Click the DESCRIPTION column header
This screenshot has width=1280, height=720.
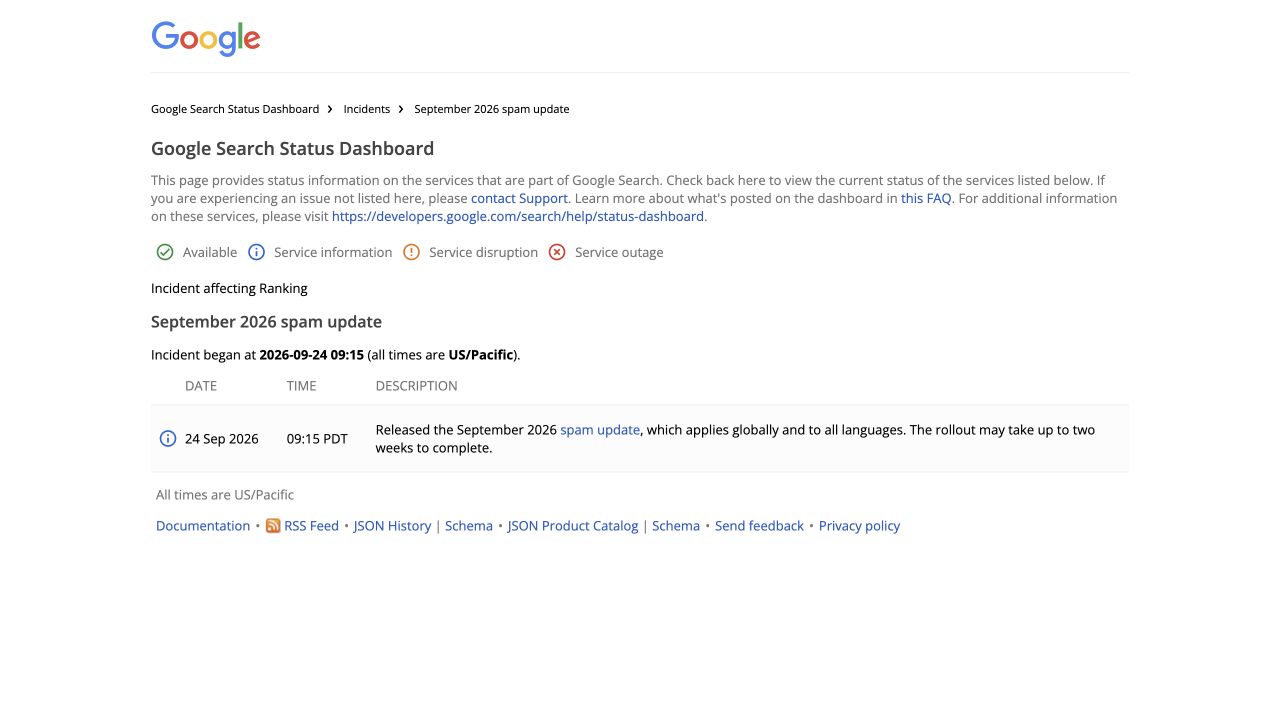pos(416,386)
